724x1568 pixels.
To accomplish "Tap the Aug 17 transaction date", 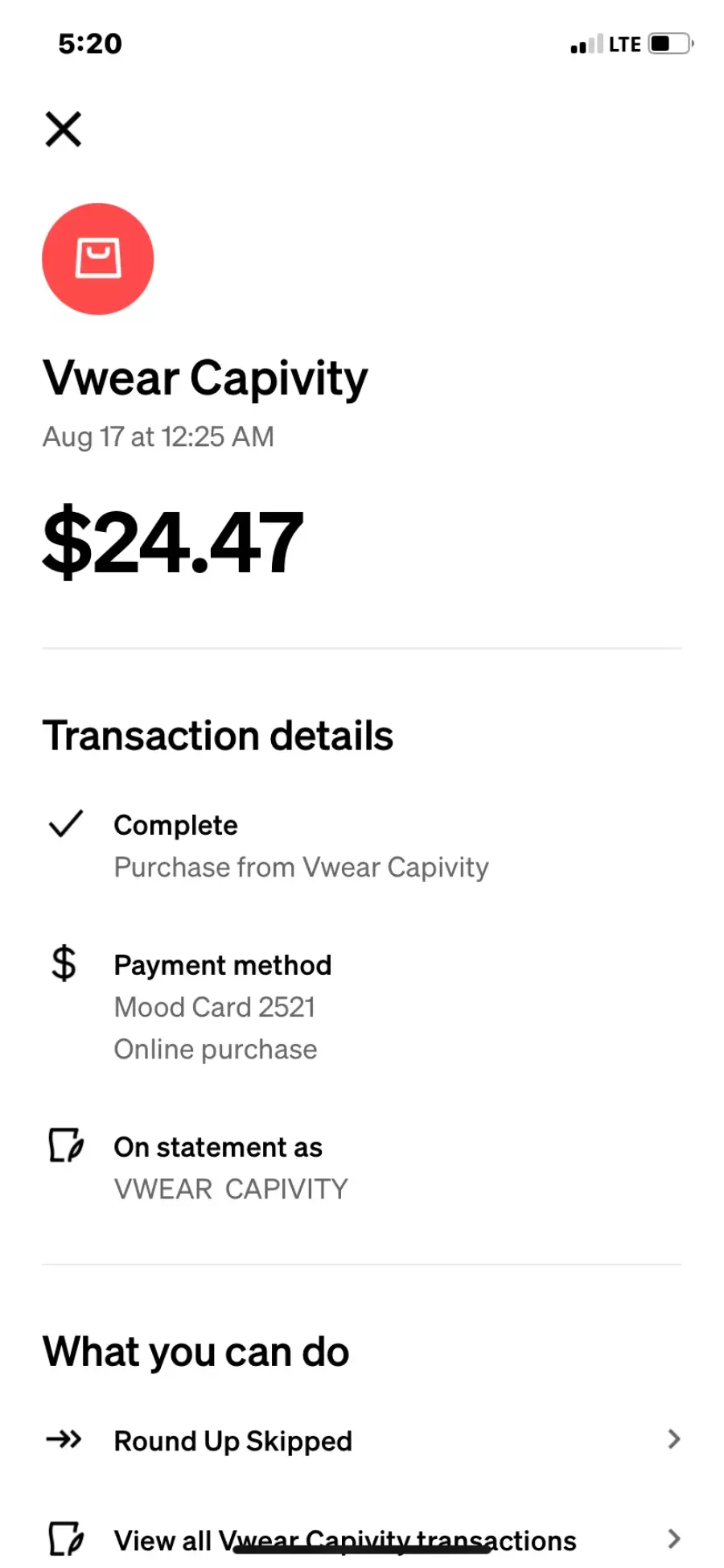I will (x=158, y=437).
